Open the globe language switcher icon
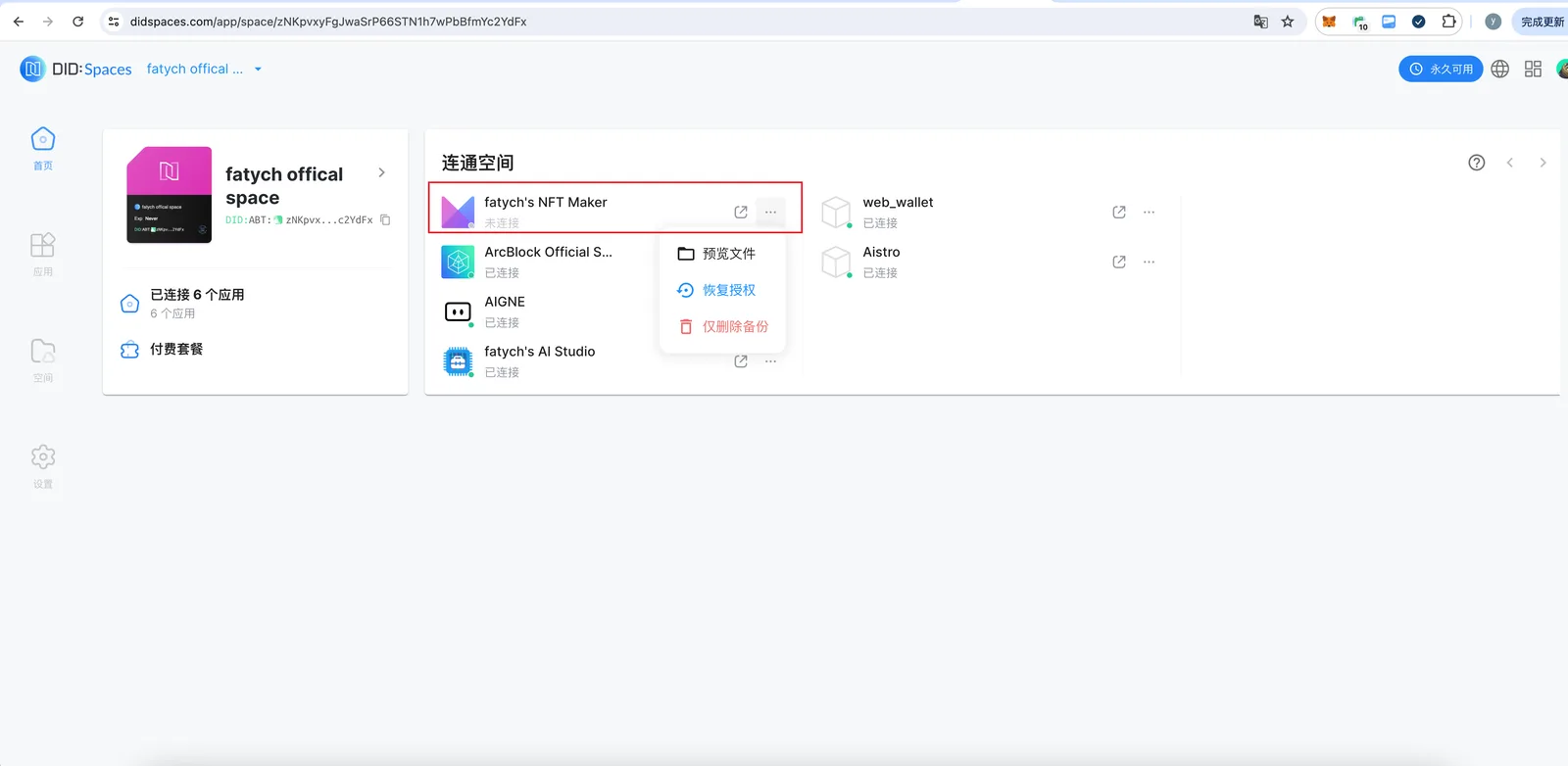 coord(1499,69)
